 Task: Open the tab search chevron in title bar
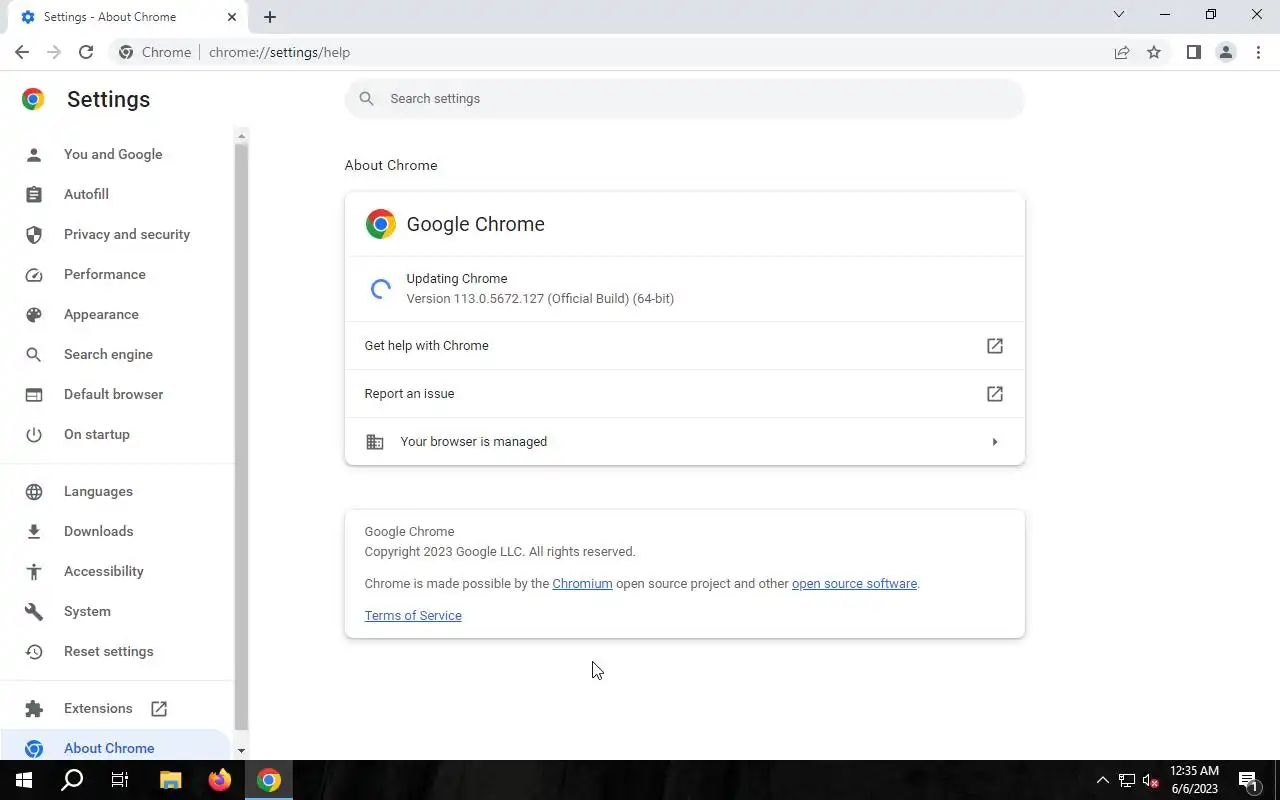(x=1119, y=15)
